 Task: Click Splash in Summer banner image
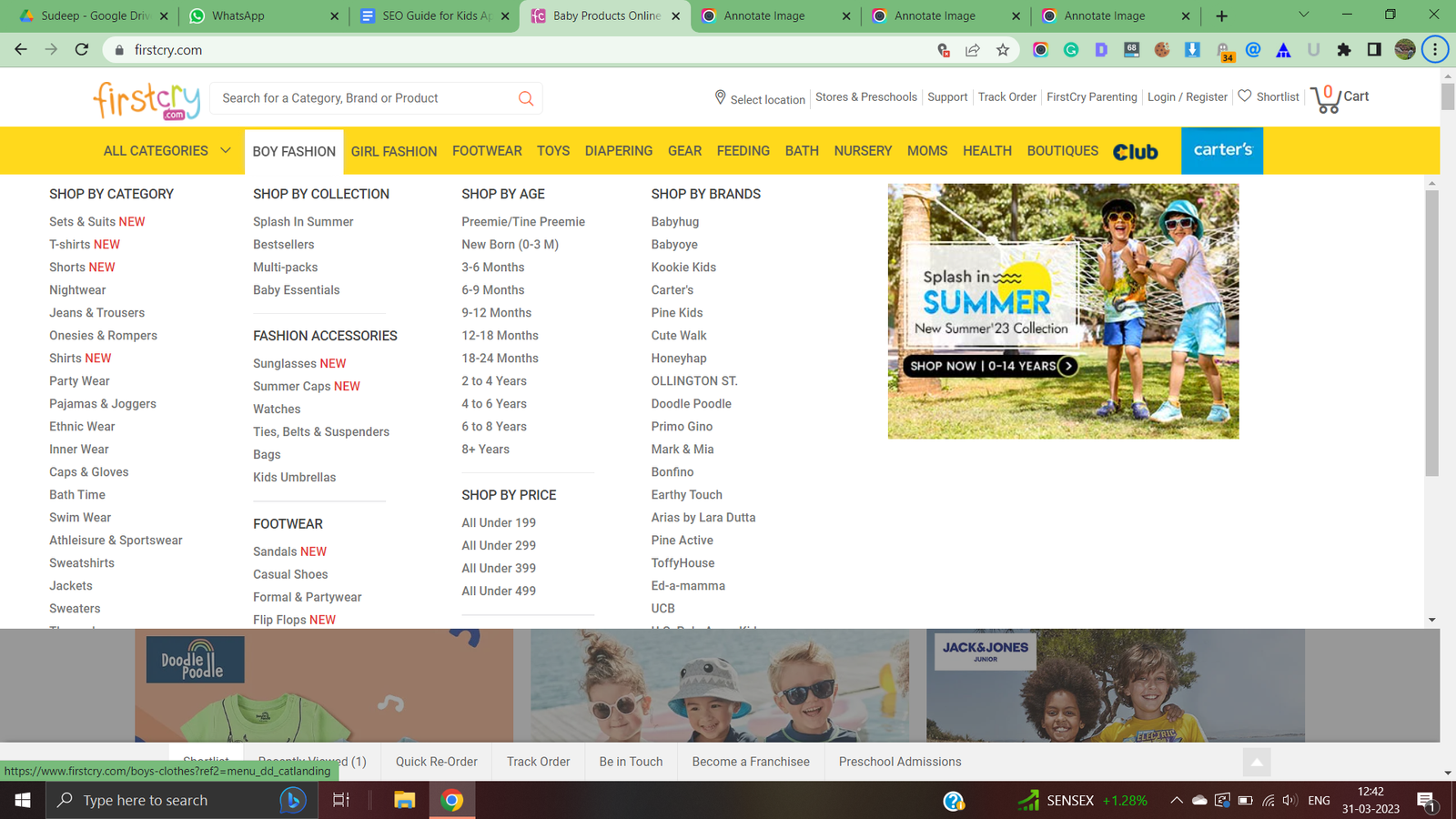(x=1063, y=311)
